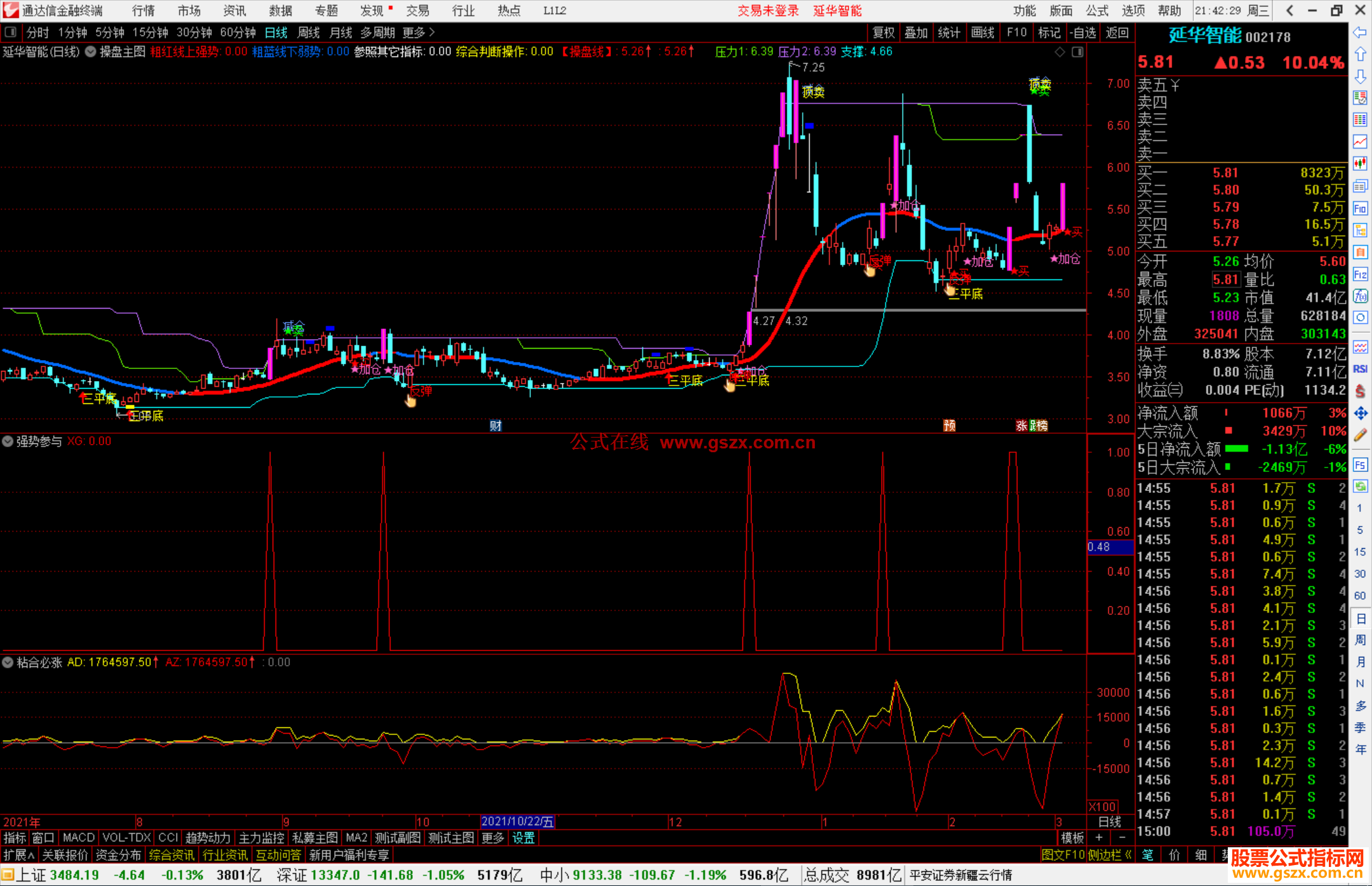Toggle the 粘合必涨 indicator collapse circle

click(x=8, y=662)
